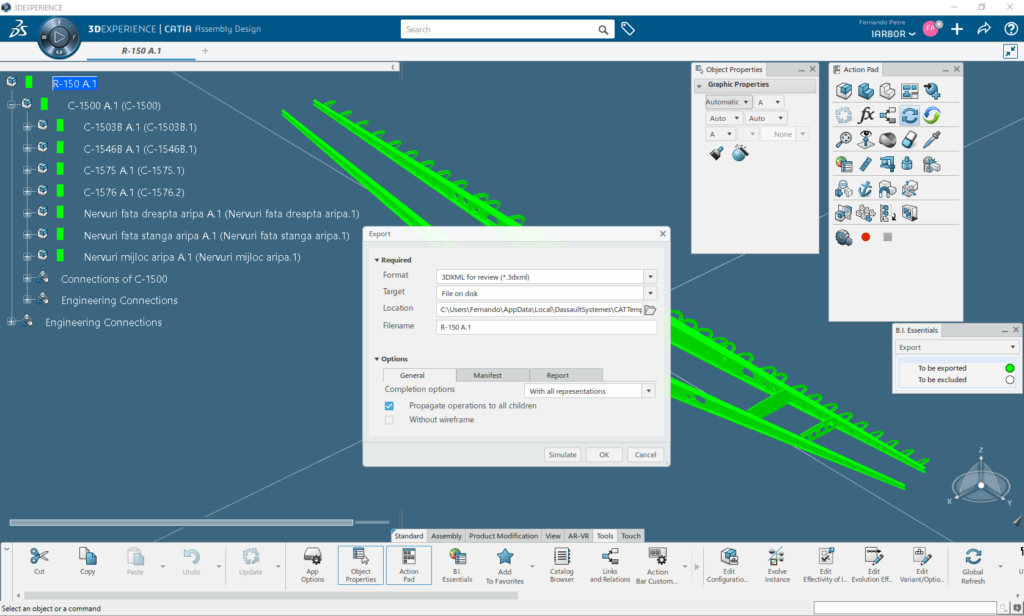
Task: Click the plus Add icon in top bar
Action: click(957, 29)
